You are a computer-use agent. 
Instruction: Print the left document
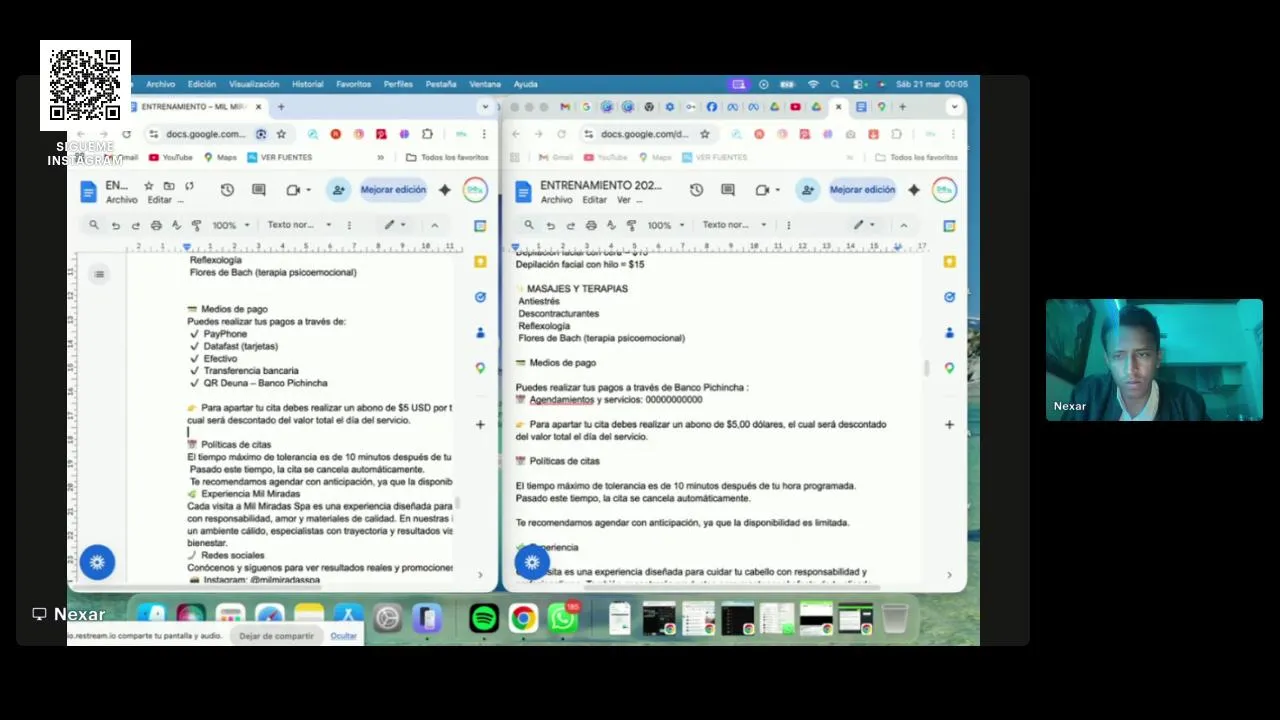(x=156, y=225)
